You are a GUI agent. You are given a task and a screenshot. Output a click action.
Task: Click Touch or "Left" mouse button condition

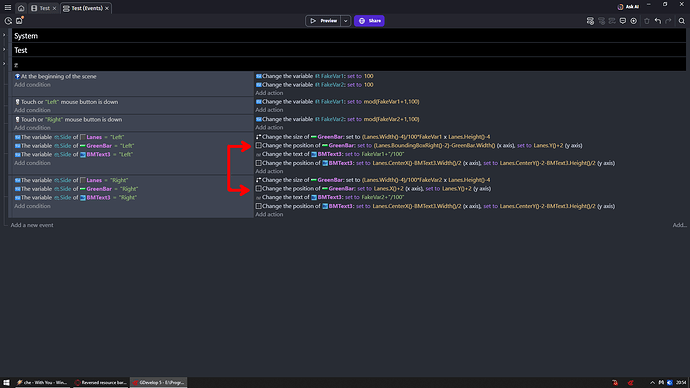pyautogui.click(x=66, y=102)
